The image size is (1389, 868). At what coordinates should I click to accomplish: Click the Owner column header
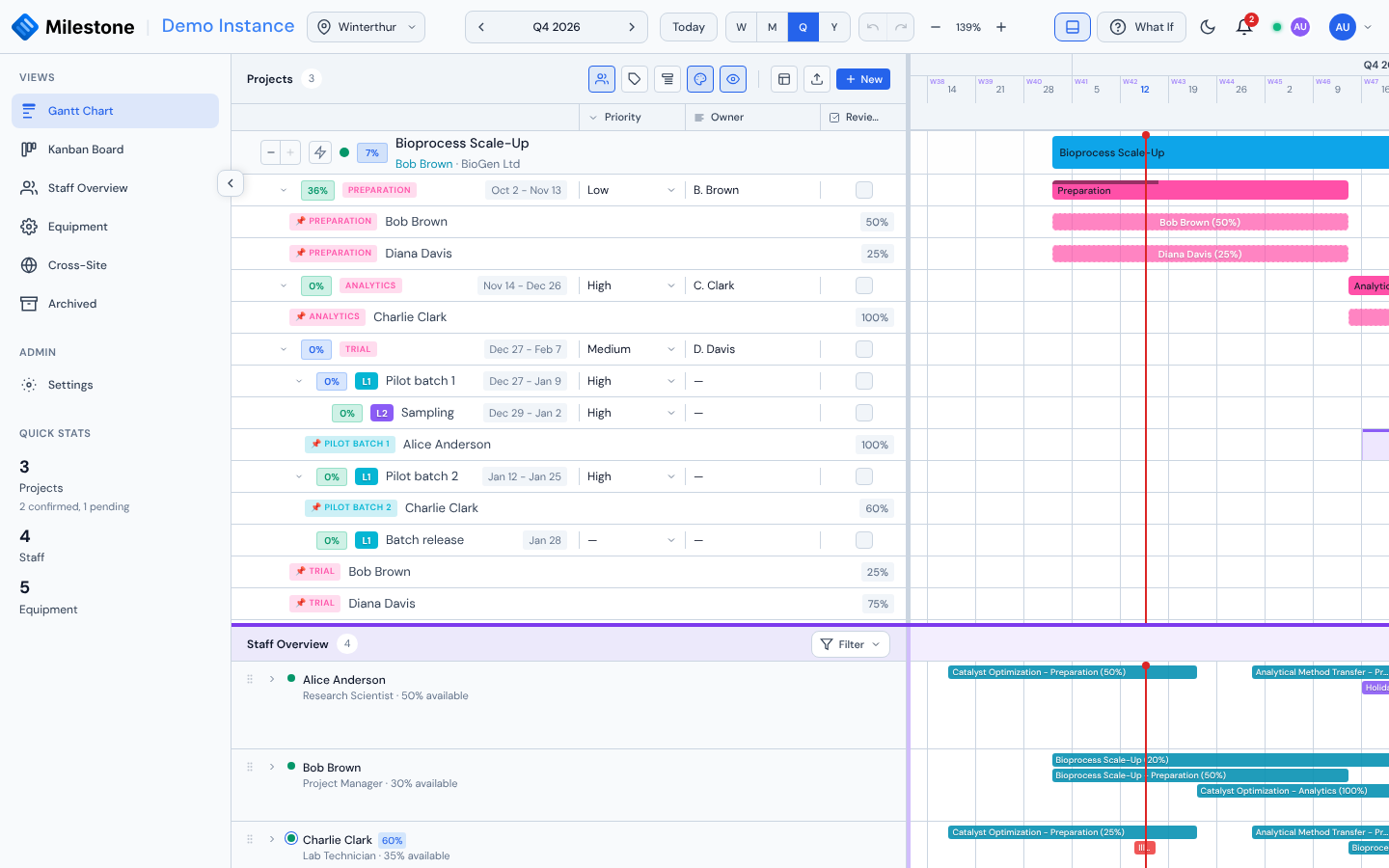pyautogui.click(x=752, y=117)
